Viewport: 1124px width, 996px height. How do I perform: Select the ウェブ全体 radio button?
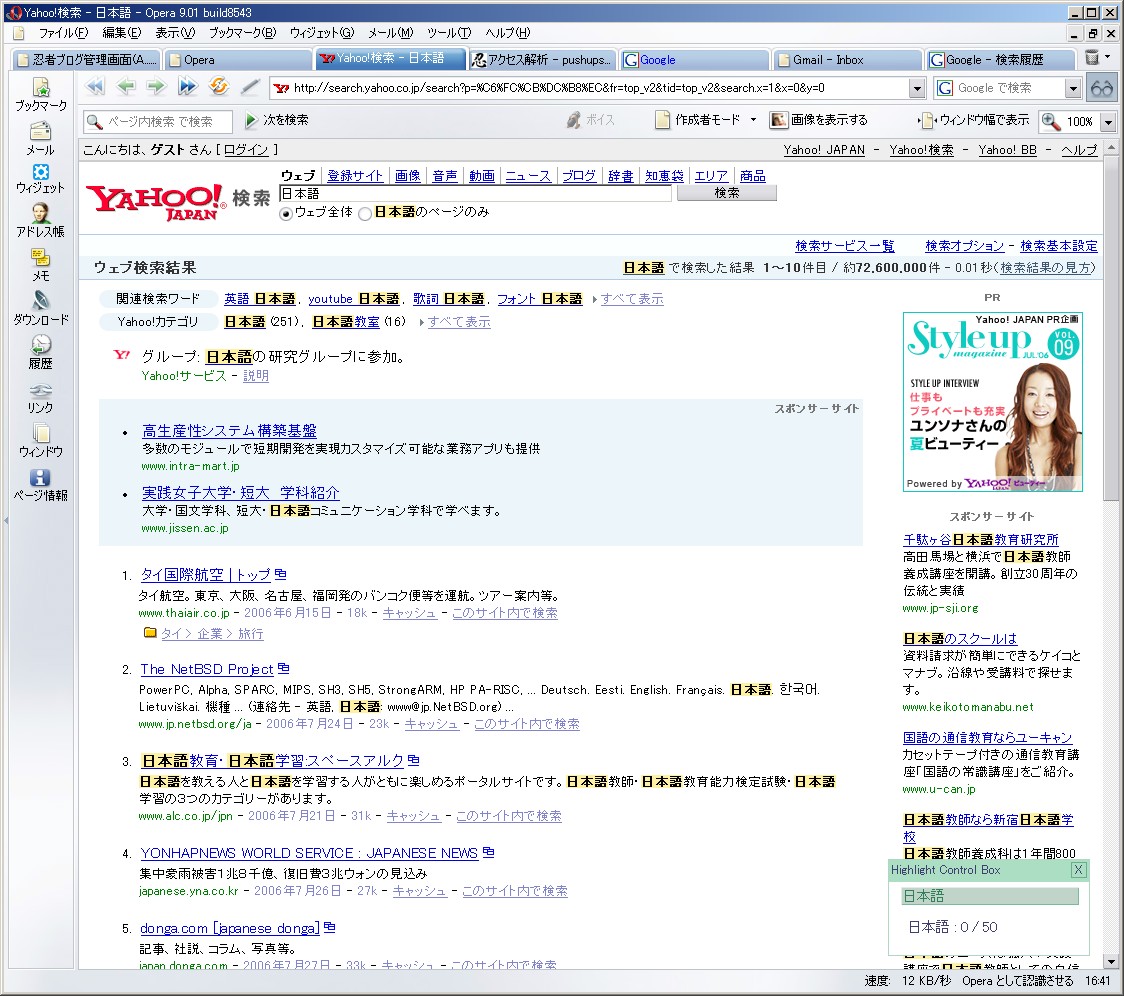click(286, 214)
